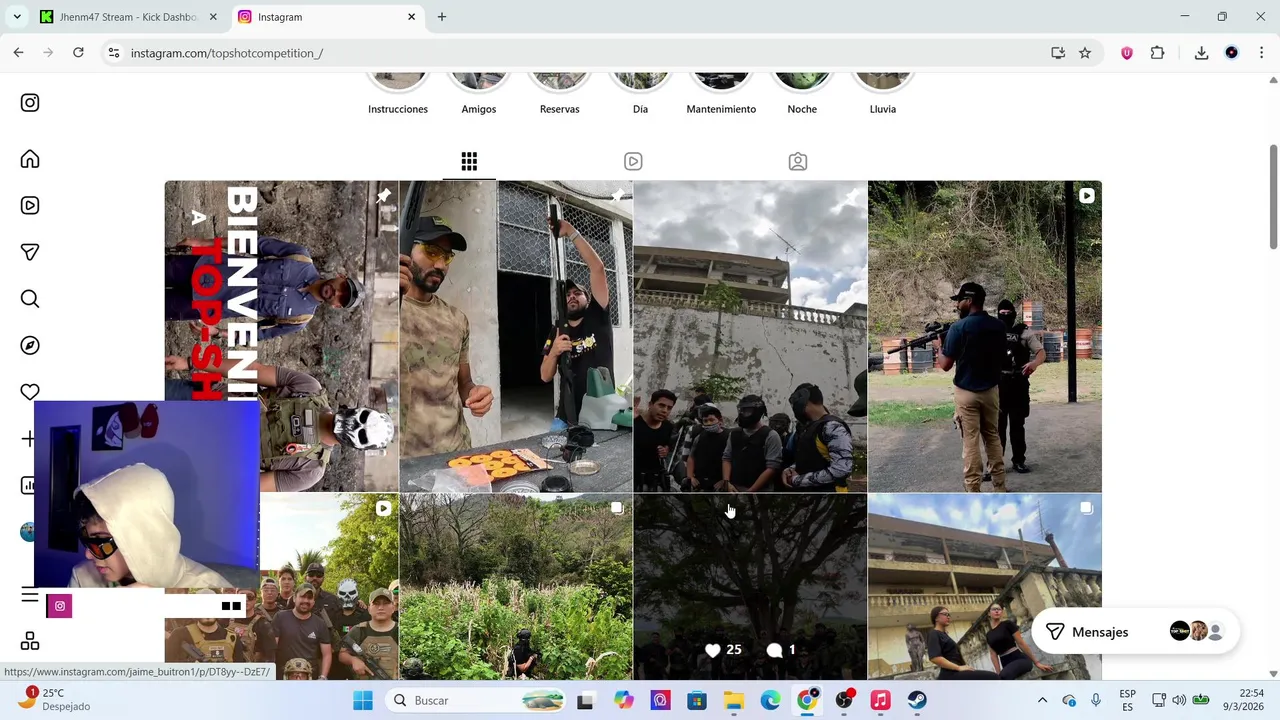Viewport: 1280px width, 720px height.
Task: Open Microsoft Edge from the taskbar
Action: click(x=770, y=700)
